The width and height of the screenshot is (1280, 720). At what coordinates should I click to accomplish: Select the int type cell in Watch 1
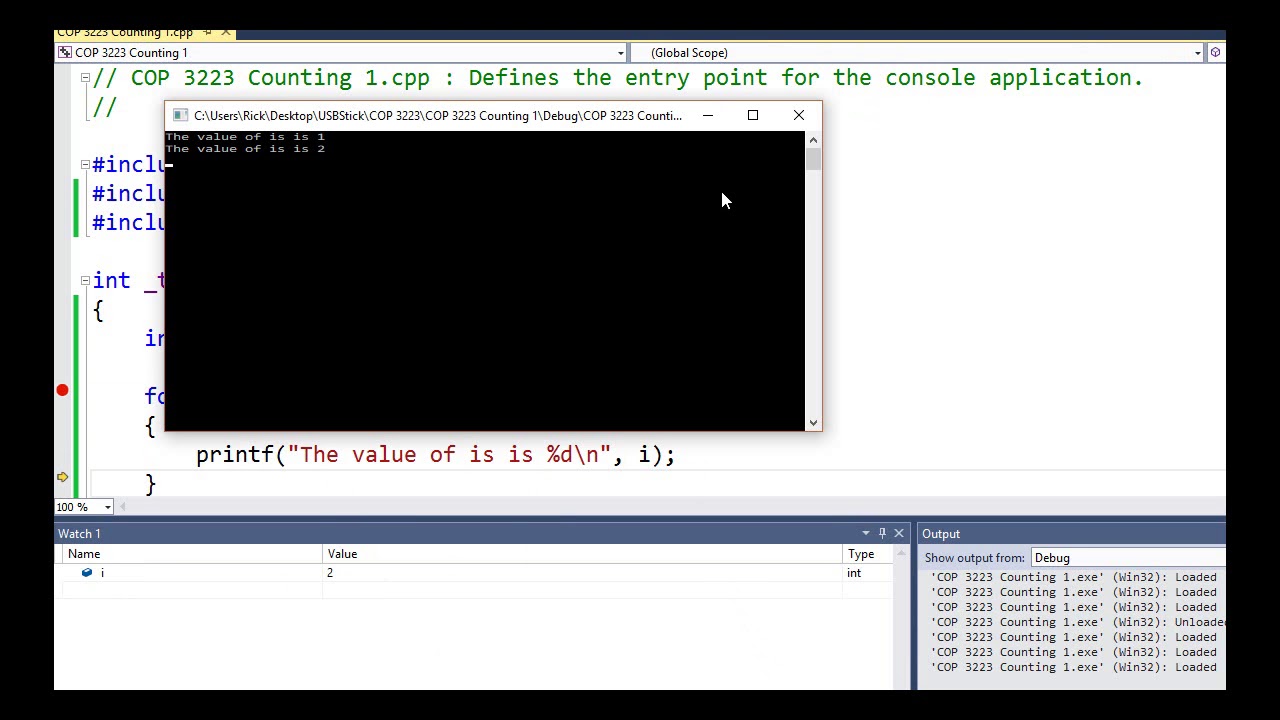point(868,573)
